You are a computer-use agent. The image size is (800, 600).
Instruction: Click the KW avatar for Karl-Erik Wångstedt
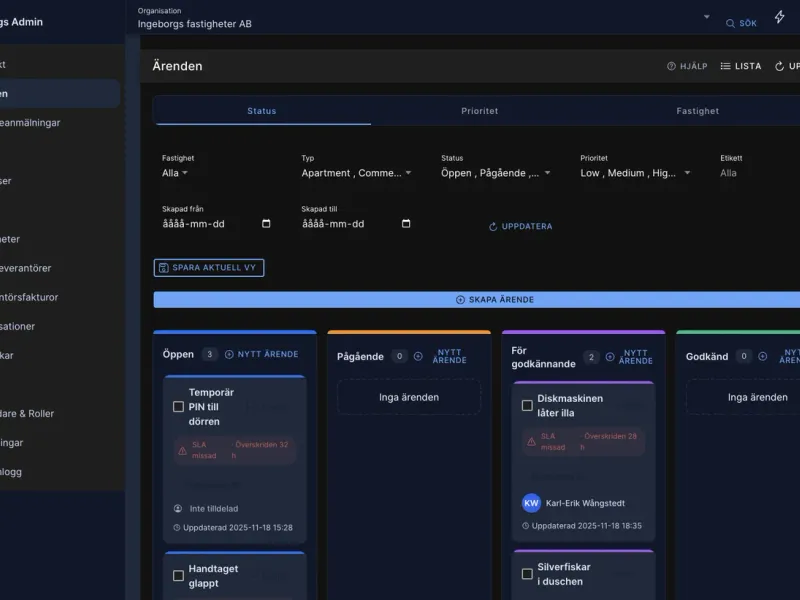531,503
